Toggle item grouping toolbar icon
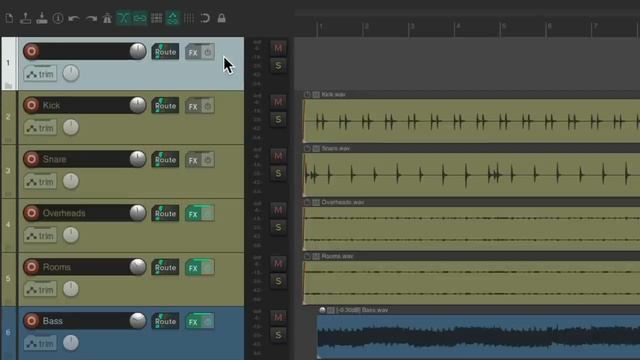This screenshot has width=640, height=360. click(140, 18)
